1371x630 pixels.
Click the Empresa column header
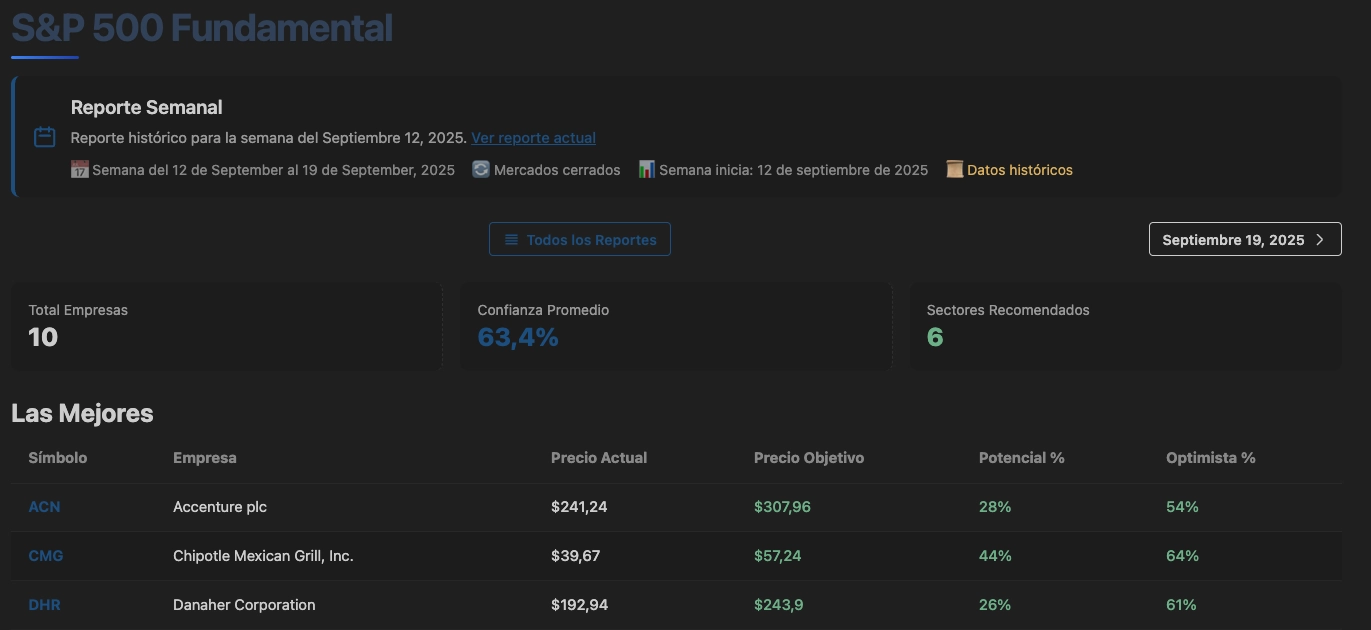pyautogui.click(x=205, y=458)
